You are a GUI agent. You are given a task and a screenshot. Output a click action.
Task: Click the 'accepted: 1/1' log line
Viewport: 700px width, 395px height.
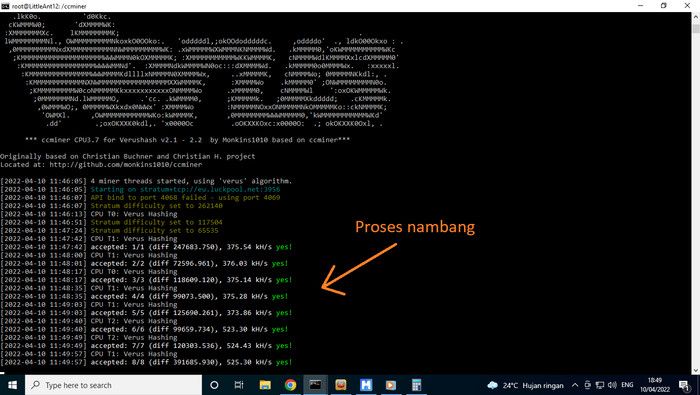(146, 247)
